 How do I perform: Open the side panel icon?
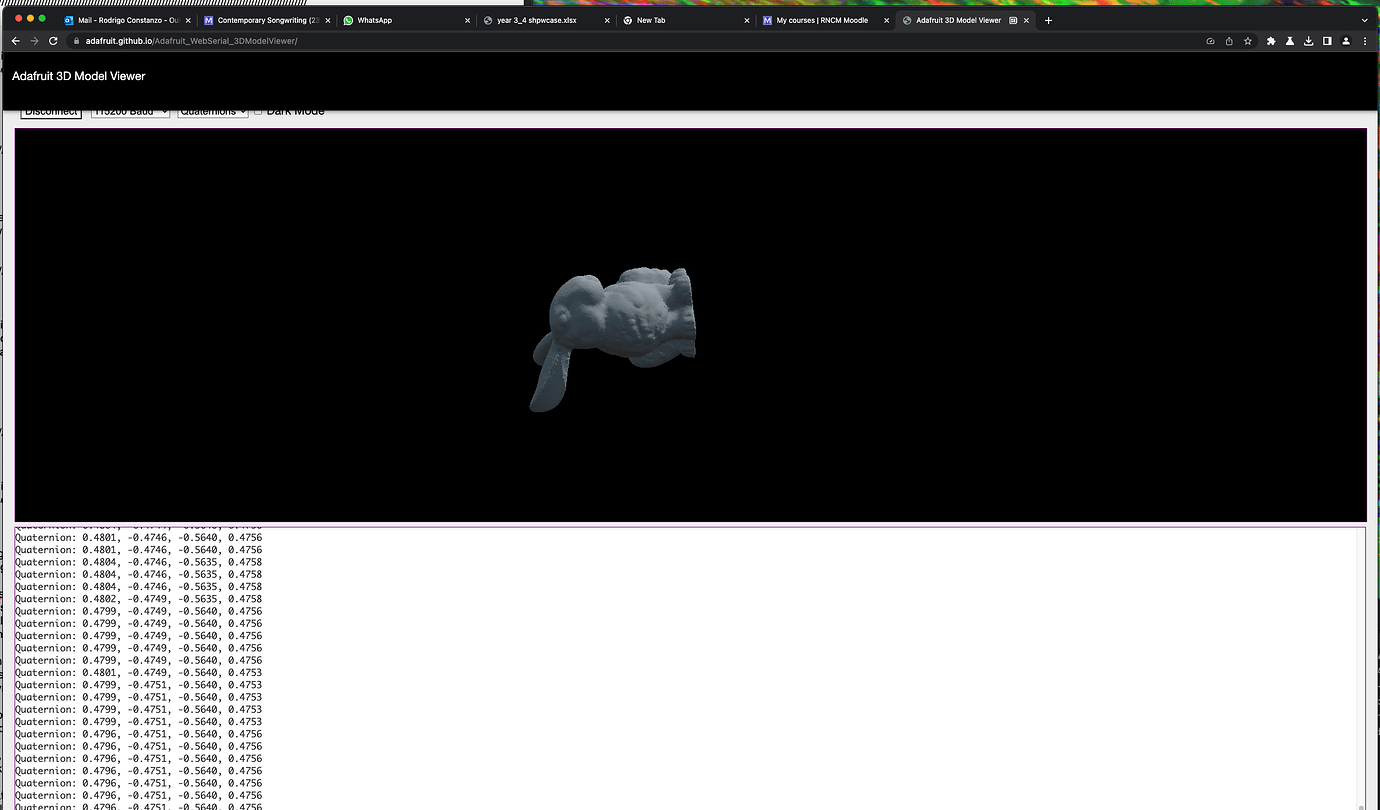pos(1327,41)
